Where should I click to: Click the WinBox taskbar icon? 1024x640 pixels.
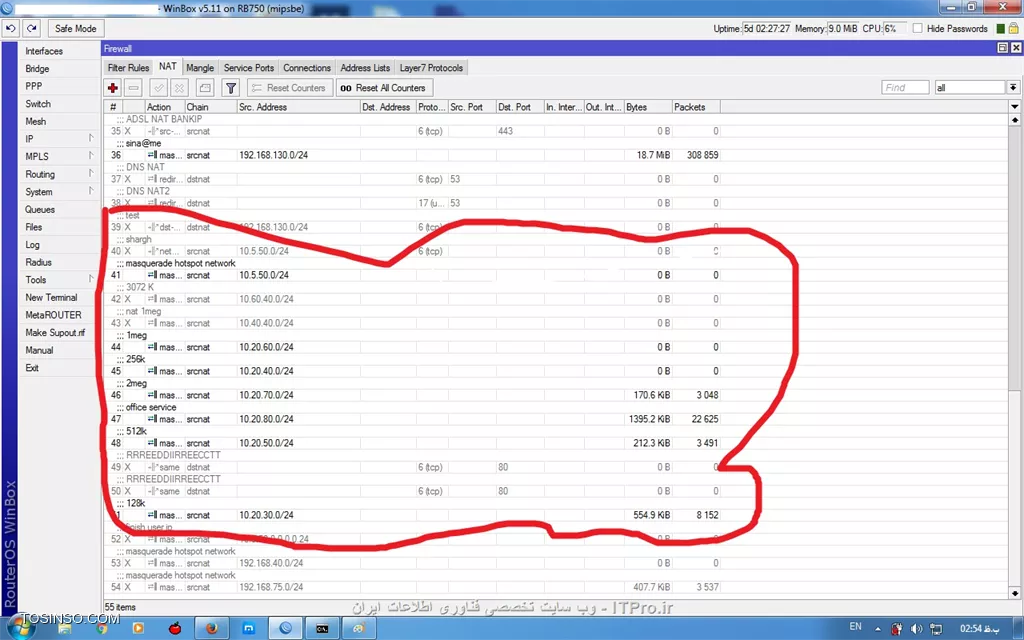click(285, 628)
